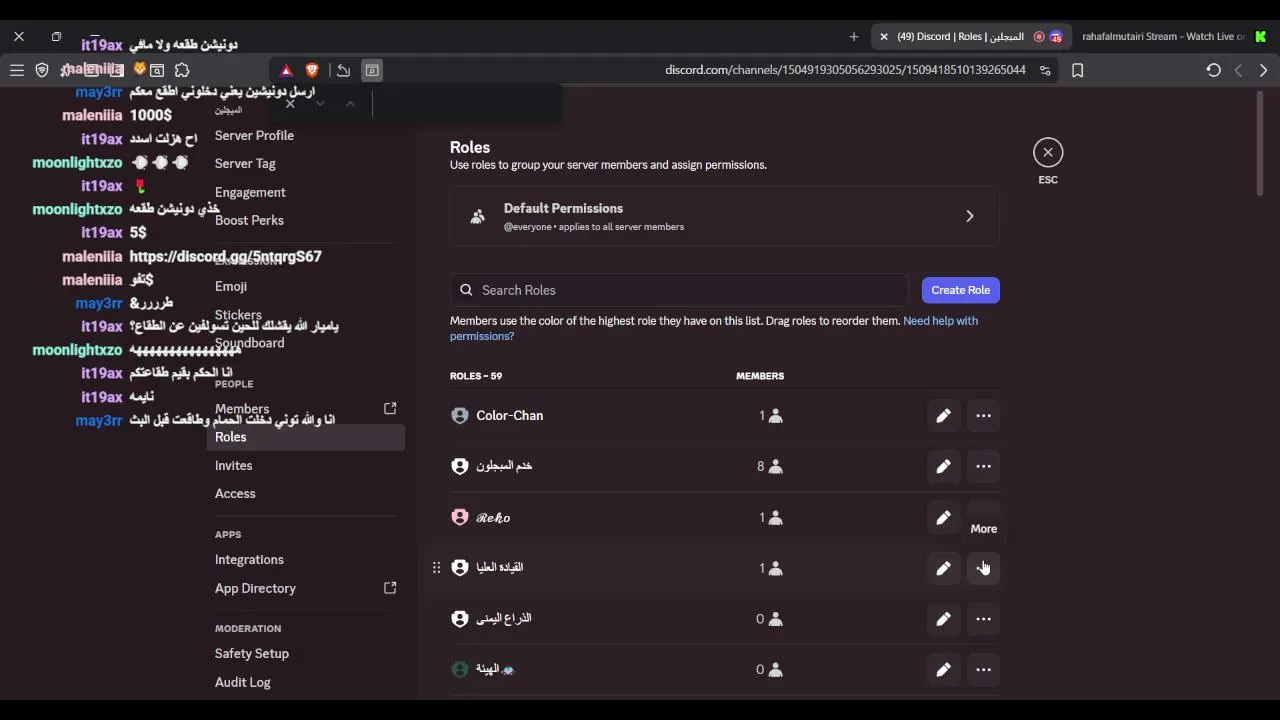Open More menu for الهيئة role
This screenshot has height=720, width=1280.
pyautogui.click(x=983, y=670)
